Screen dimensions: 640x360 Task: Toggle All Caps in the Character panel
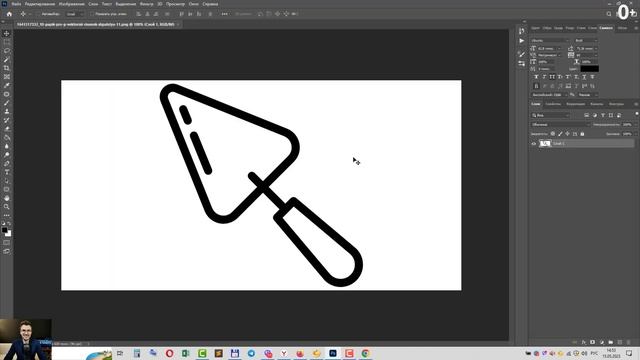point(552,77)
